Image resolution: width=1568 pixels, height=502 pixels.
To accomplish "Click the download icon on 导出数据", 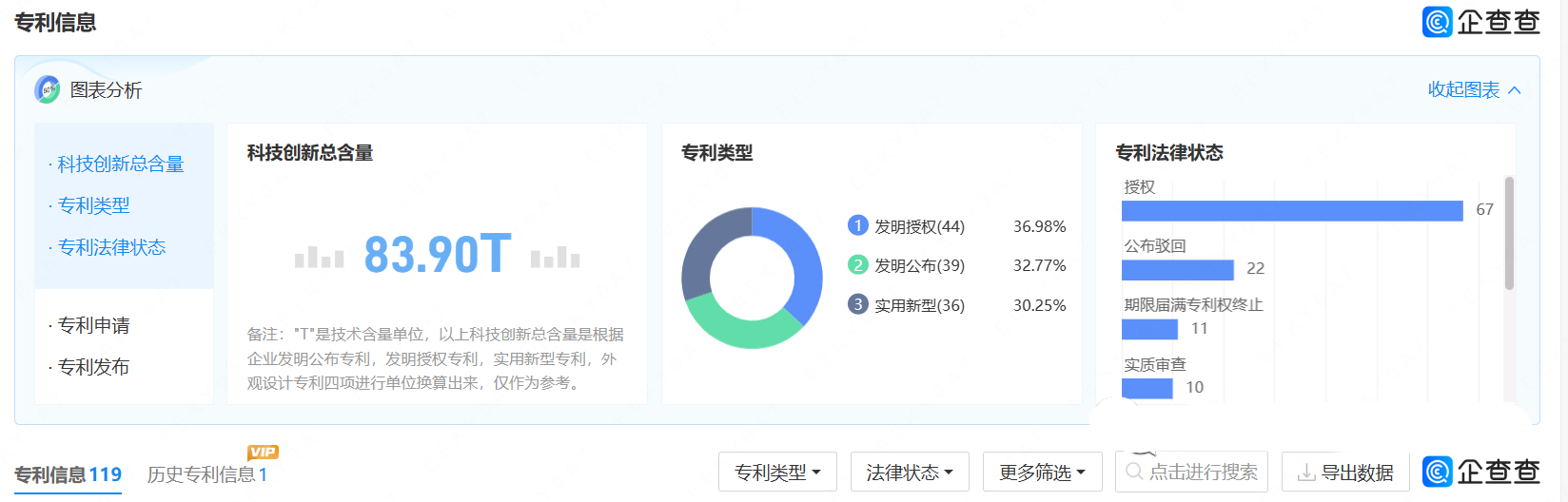I will 1307,473.
